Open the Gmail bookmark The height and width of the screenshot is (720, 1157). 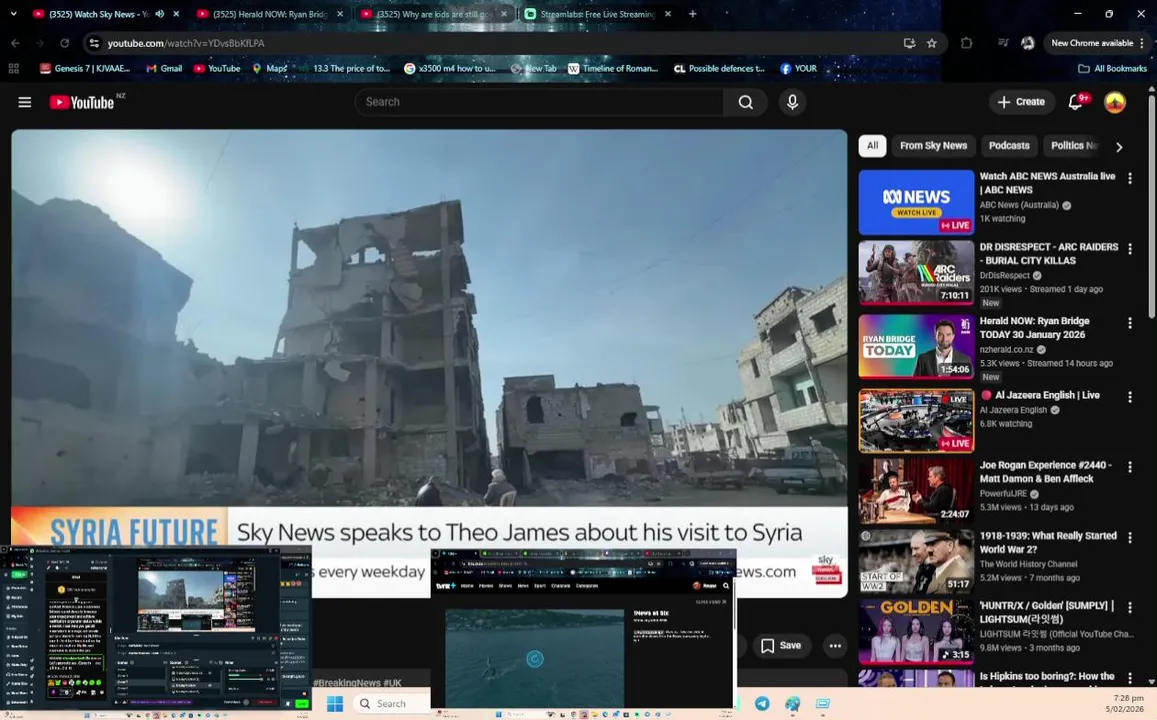pyautogui.click(x=164, y=68)
